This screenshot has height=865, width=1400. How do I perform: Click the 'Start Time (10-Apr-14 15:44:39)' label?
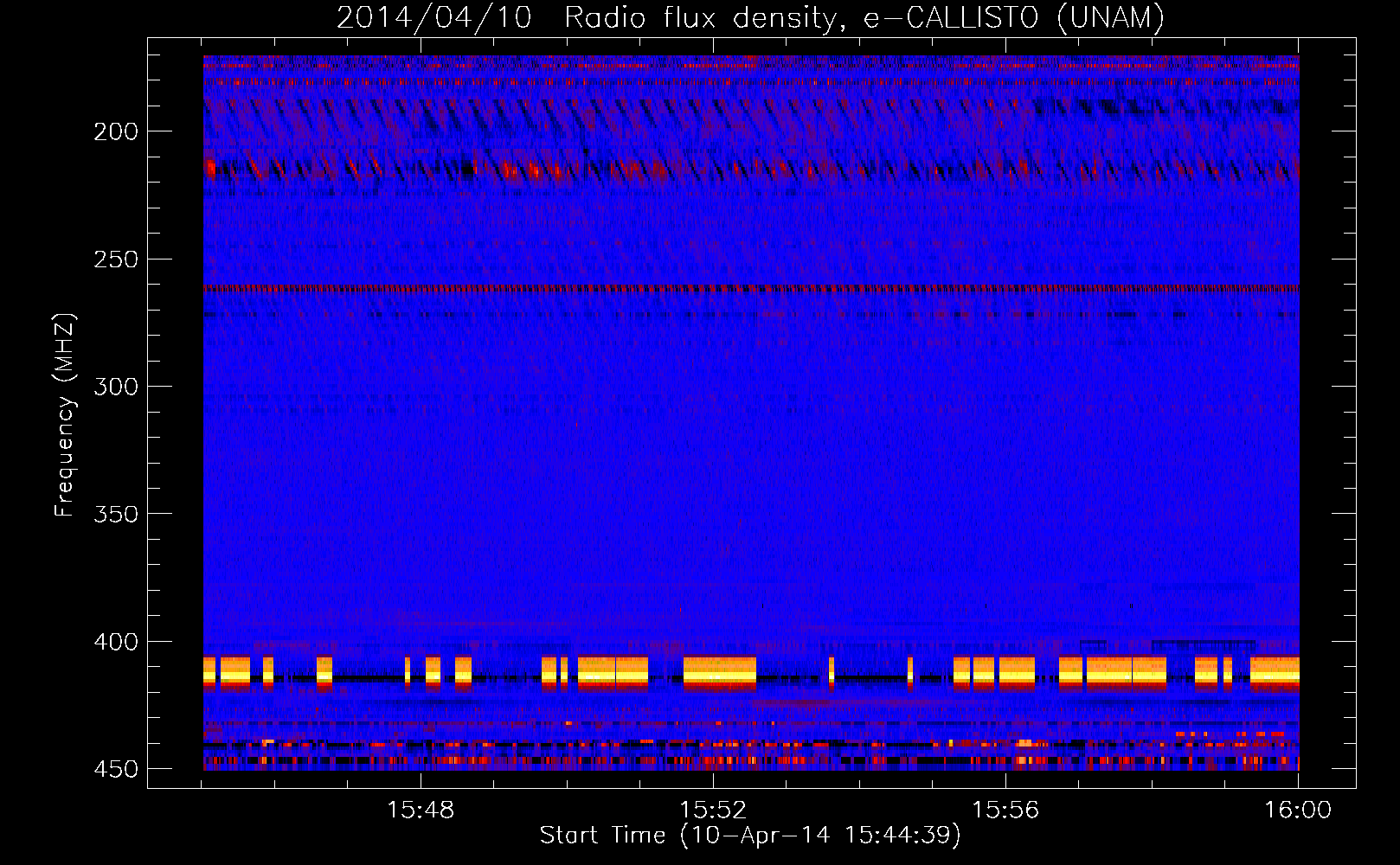coord(750,836)
